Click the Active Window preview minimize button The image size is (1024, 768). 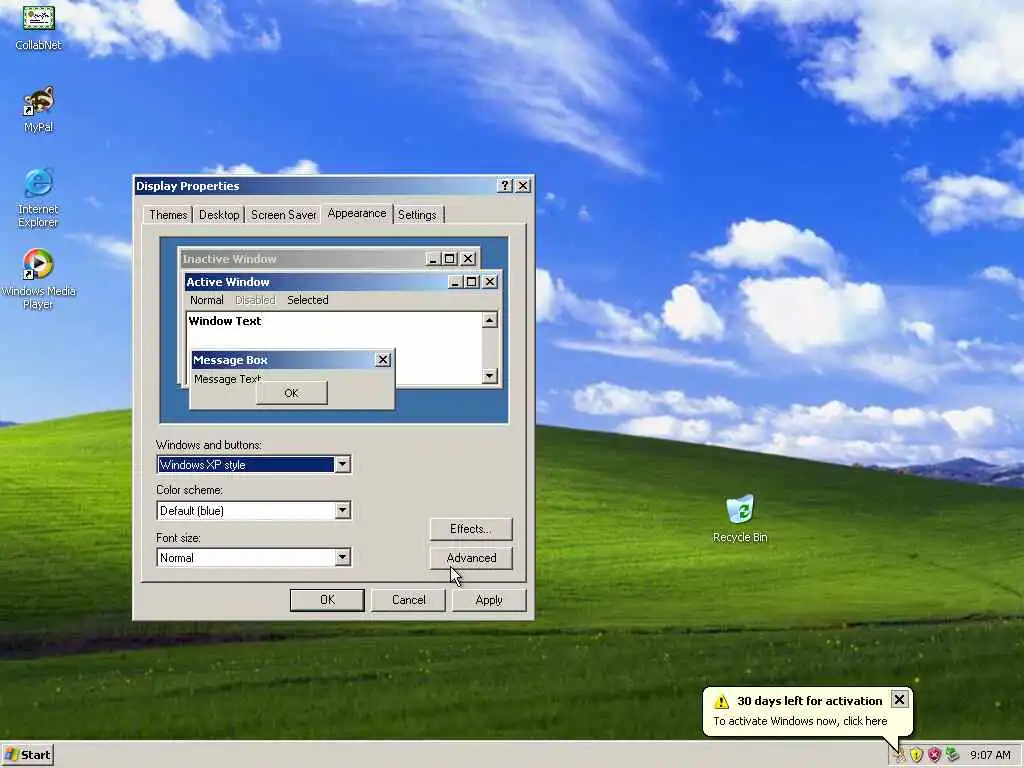[455, 281]
